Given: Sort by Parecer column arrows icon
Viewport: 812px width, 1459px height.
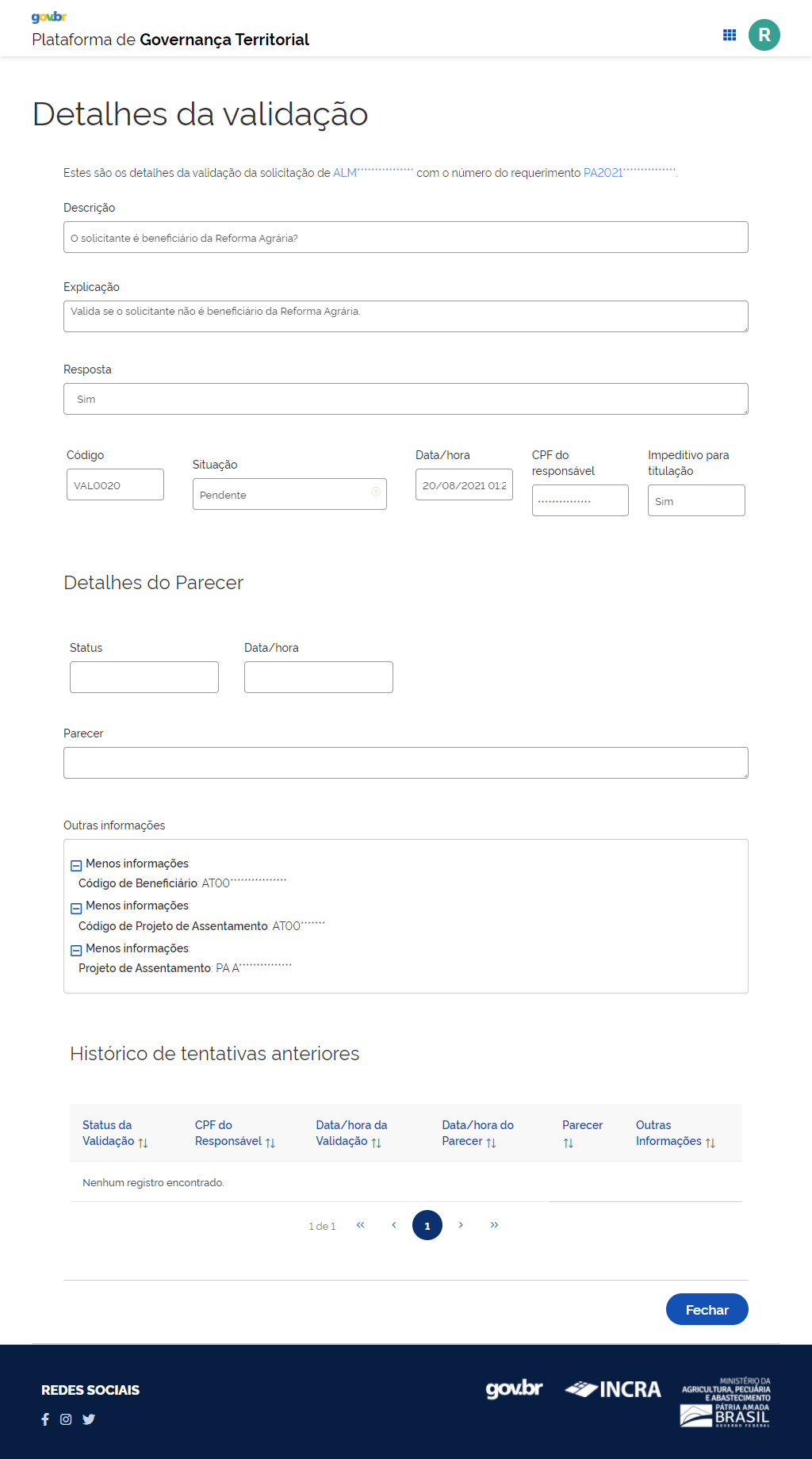Looking at the screenshot, I should 569,1143.
